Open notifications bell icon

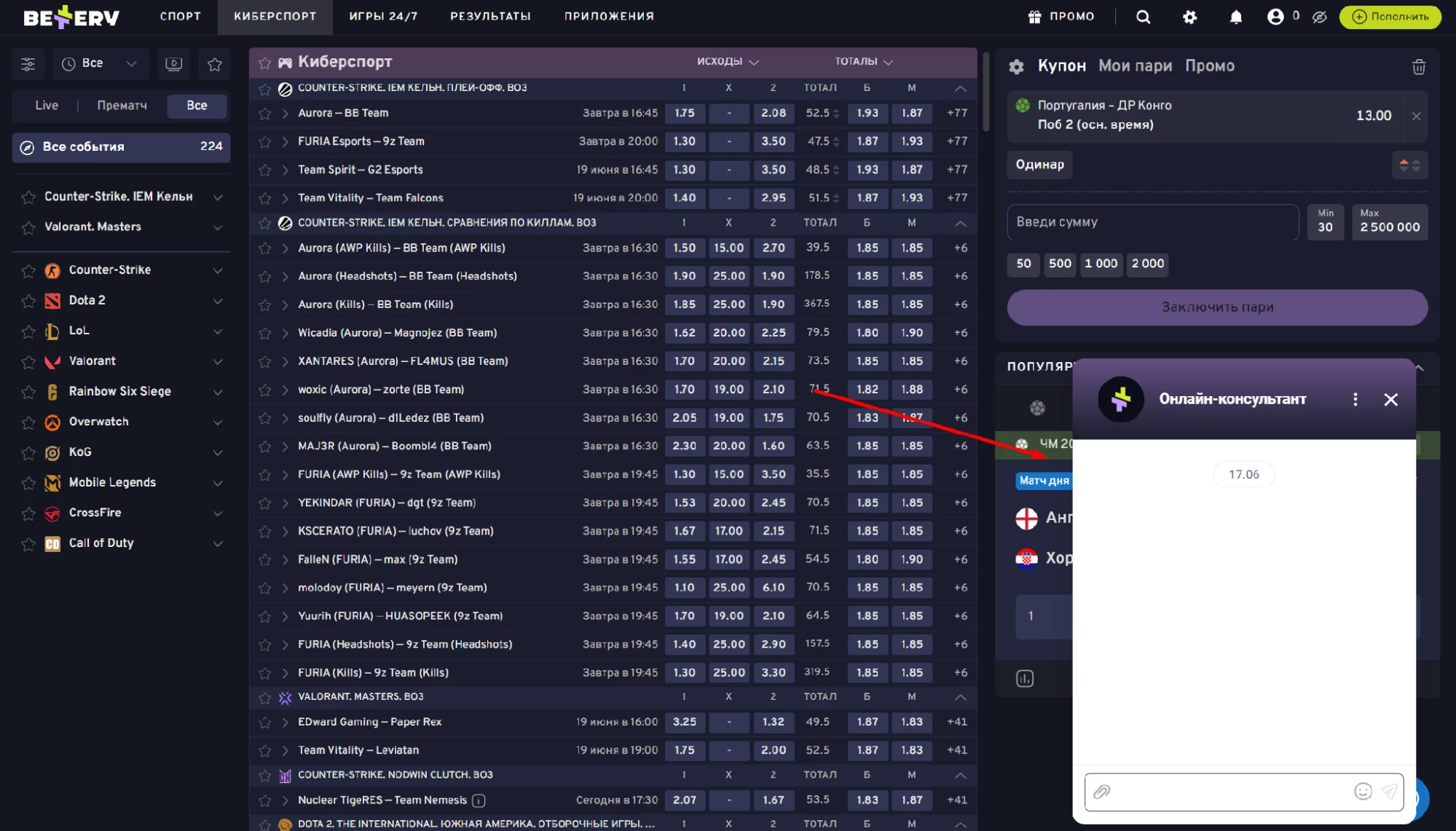1236,17
